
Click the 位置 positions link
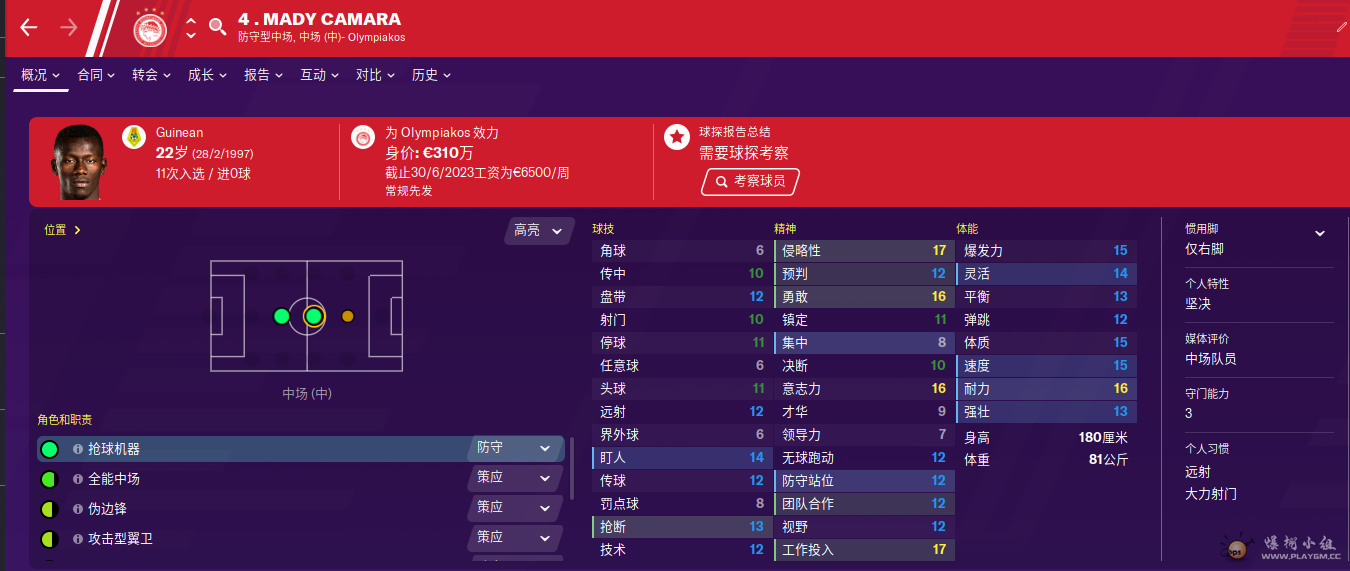point(62,230)
